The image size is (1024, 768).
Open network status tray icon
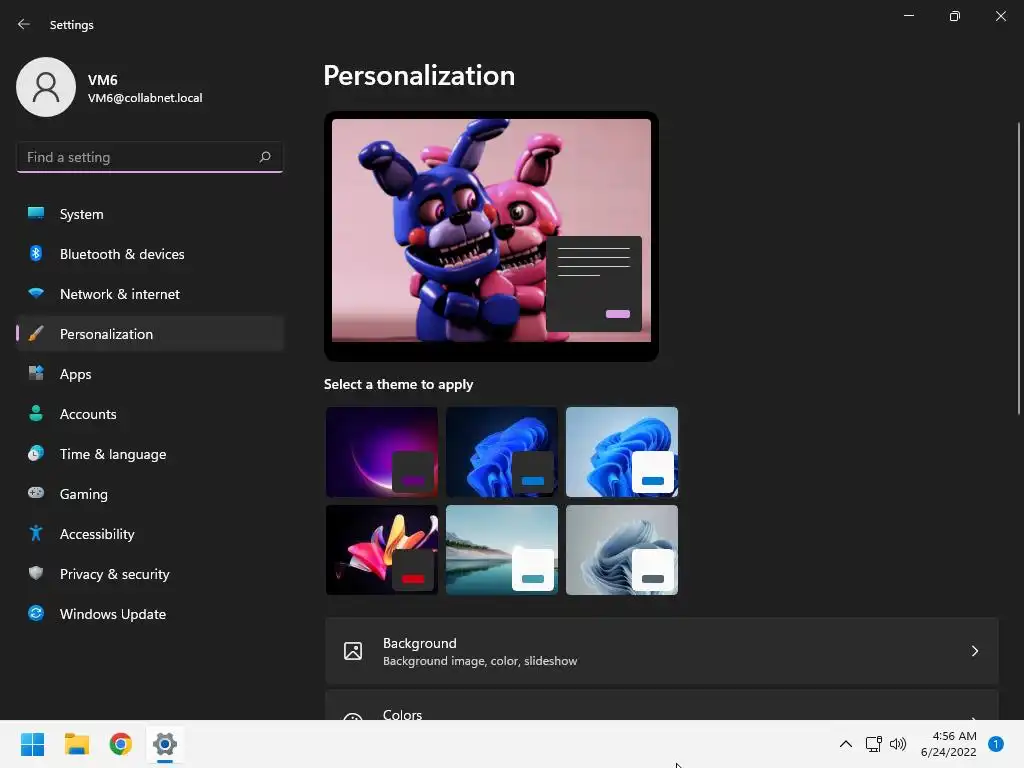click(x=874, y=744)
